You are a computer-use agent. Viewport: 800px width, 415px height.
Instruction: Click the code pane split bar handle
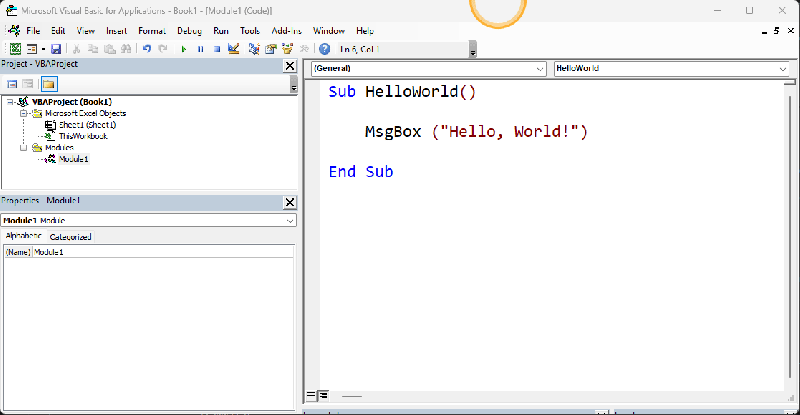tap(790, 82)
